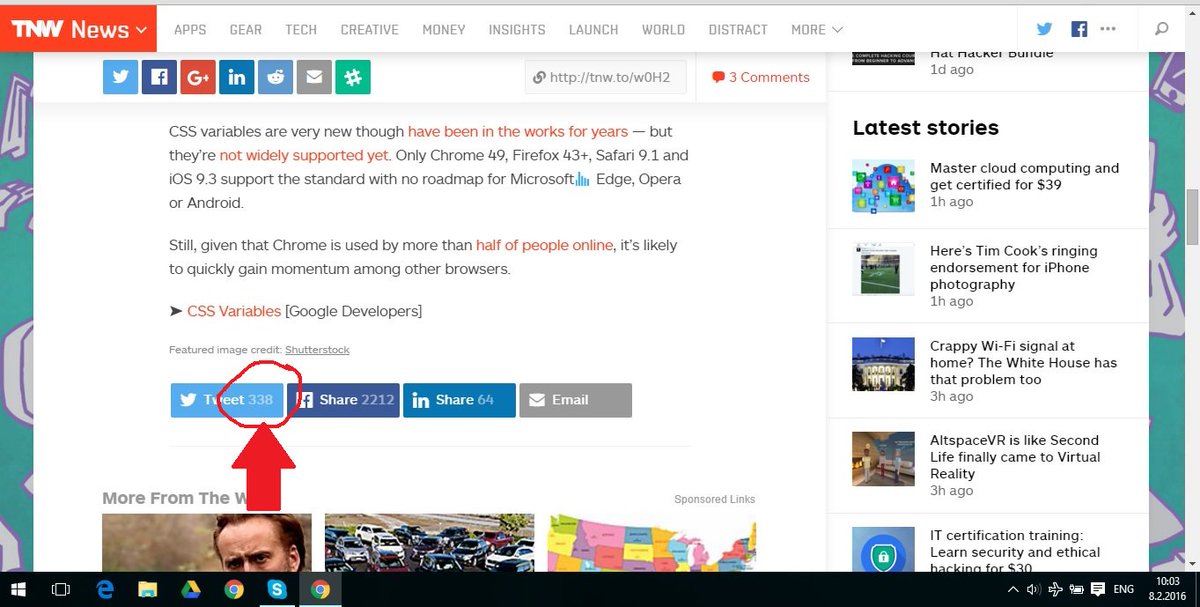Open the 3 Comments link
The height and width of the screenshot is (607, 1200).
760,77
